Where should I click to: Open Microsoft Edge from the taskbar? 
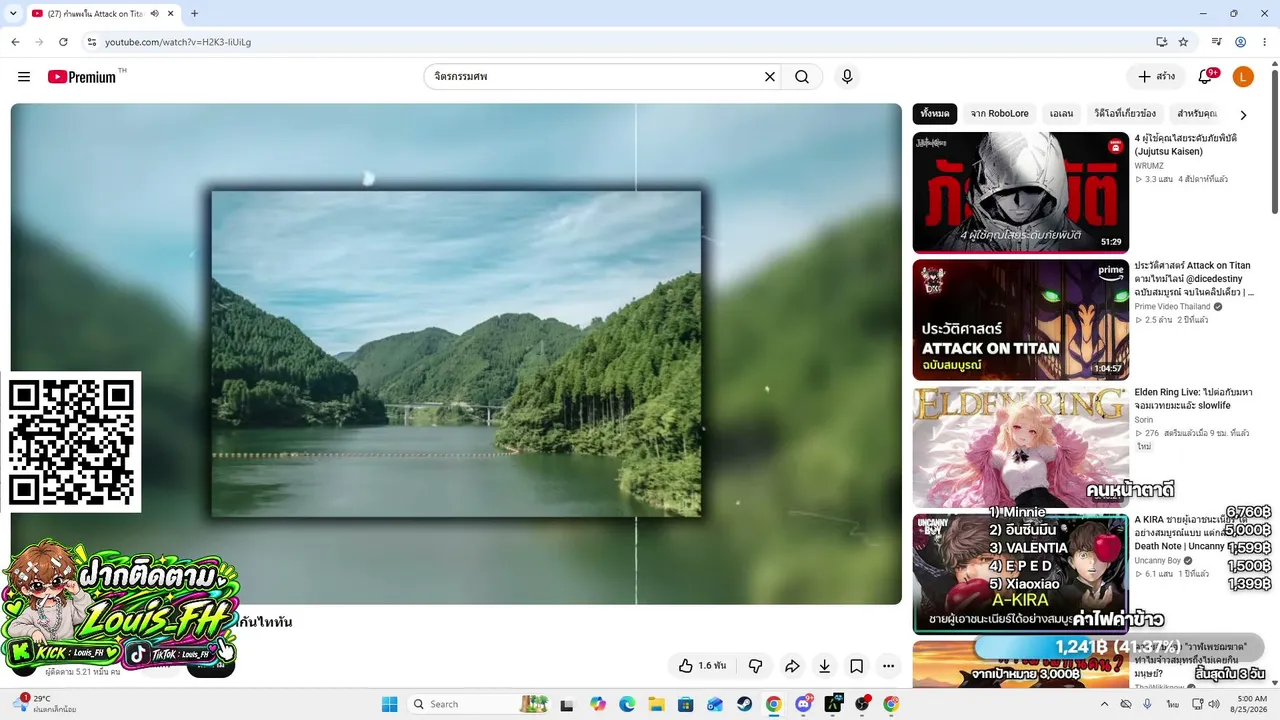627,704
